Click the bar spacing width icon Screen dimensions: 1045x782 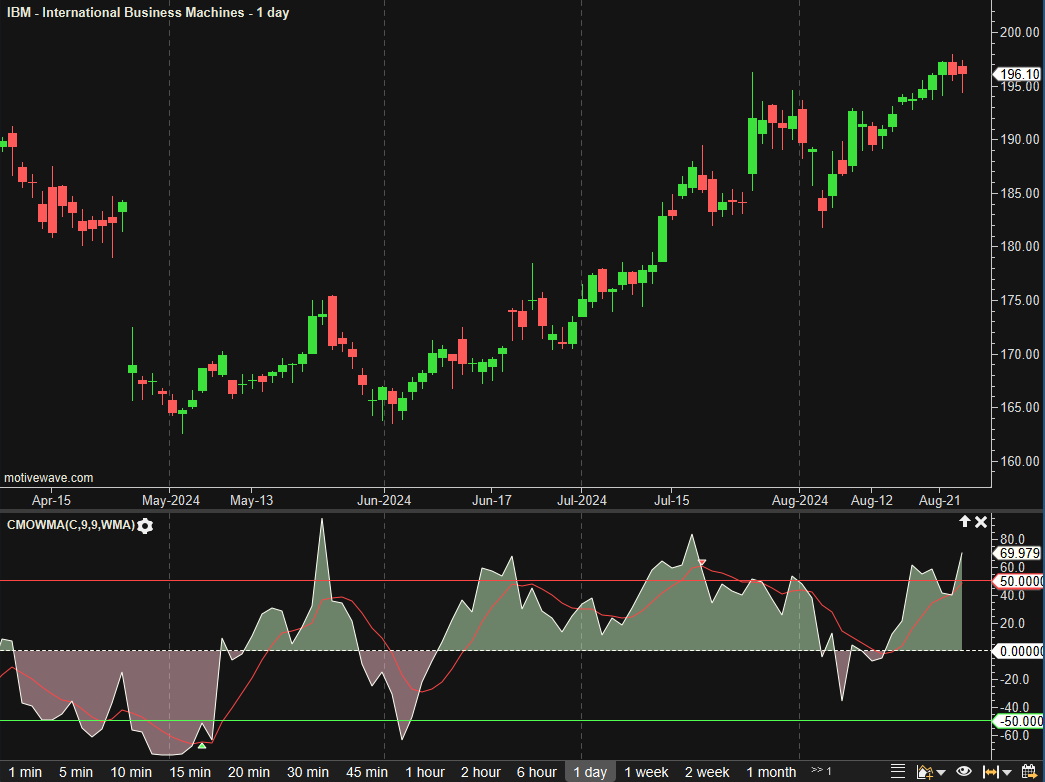tap(989, 772)
